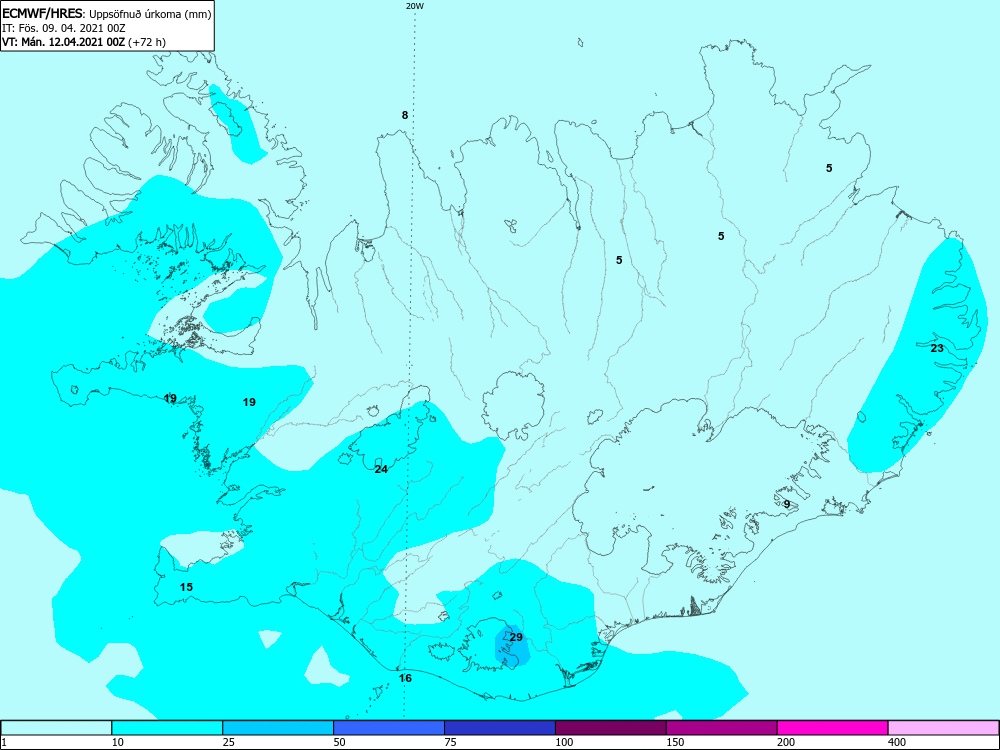Screen dimensions: 1000x750
Task: Click the pale pink 400+ mm legend swatch
Action: point(943,728)
